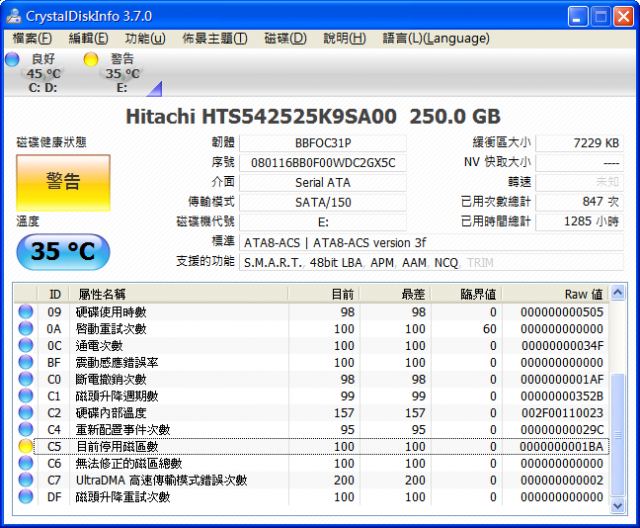This screenshot has width=640, height=528.
Task: Click the 最差 column header
Action: pos(396,294)
